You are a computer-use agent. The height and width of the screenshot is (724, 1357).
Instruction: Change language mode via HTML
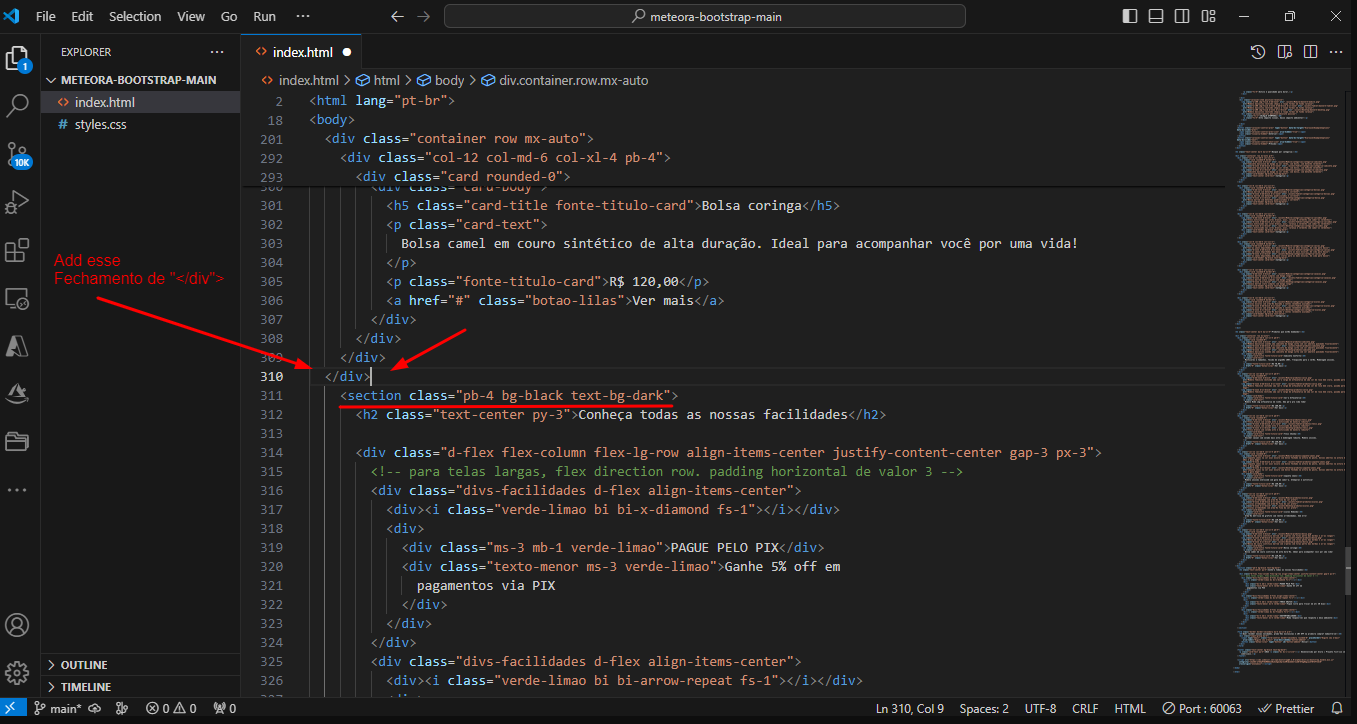(1130, 709)
